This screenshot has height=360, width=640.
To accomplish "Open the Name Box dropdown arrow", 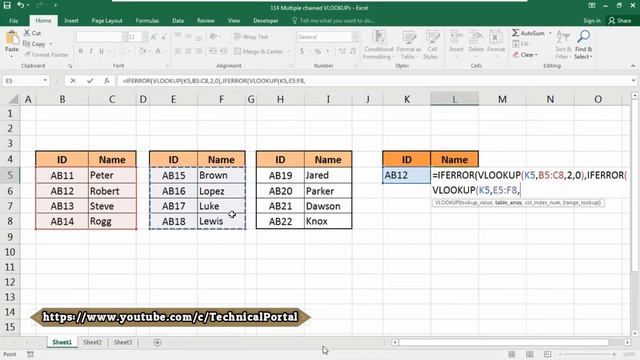I will 45,81.
